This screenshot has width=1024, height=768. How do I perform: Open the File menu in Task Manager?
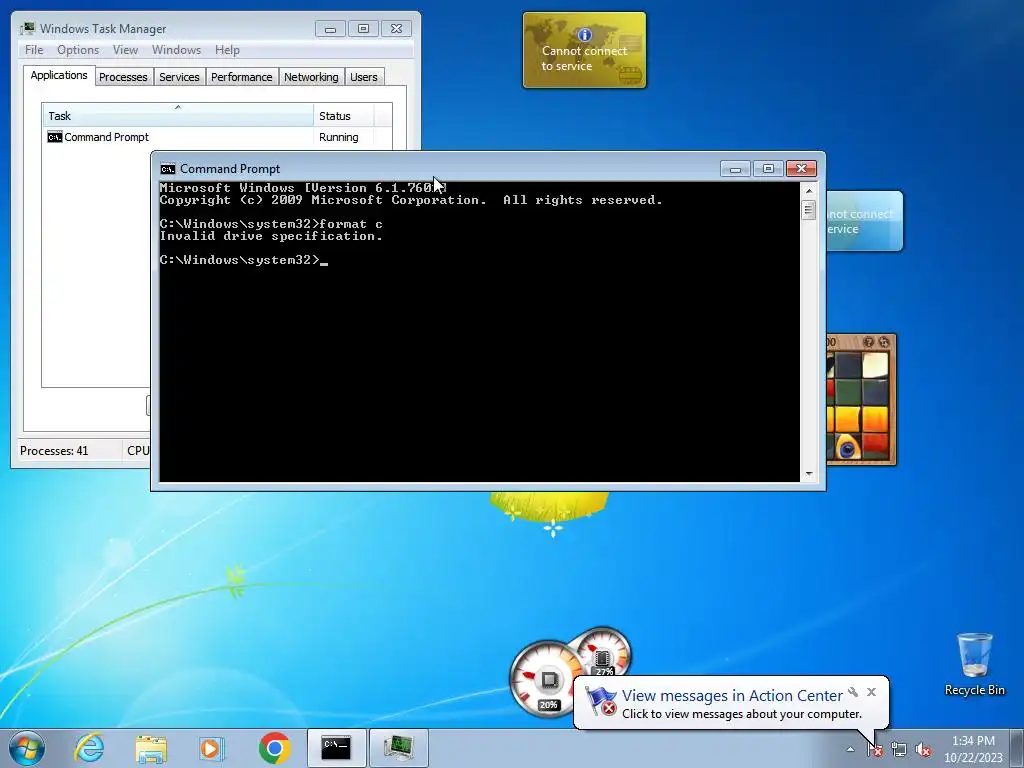pyautogui.click(x=34, y=50)
